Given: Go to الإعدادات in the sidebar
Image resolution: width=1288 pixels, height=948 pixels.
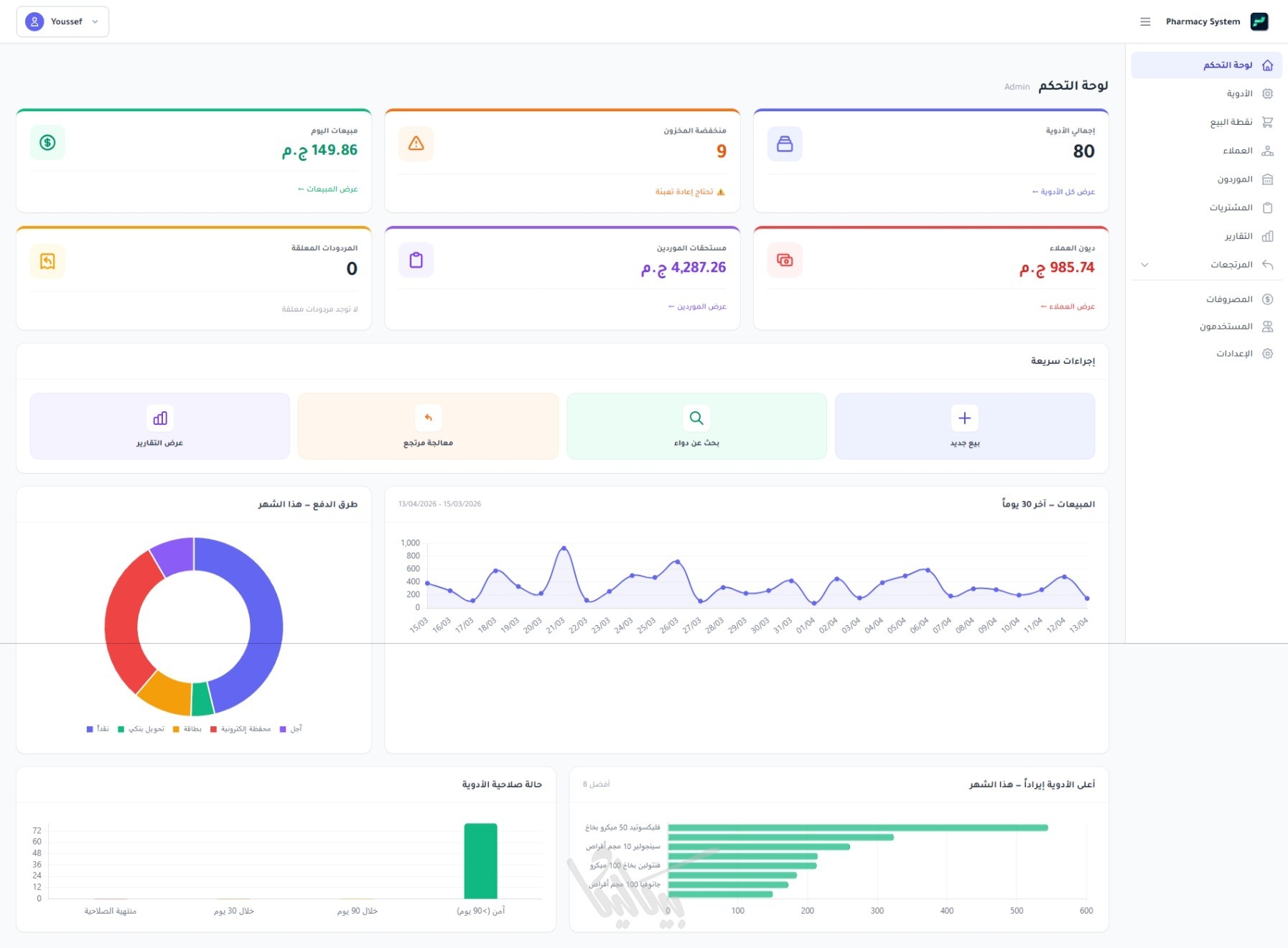Looking at the screenshot, I should click(1233, 354).
